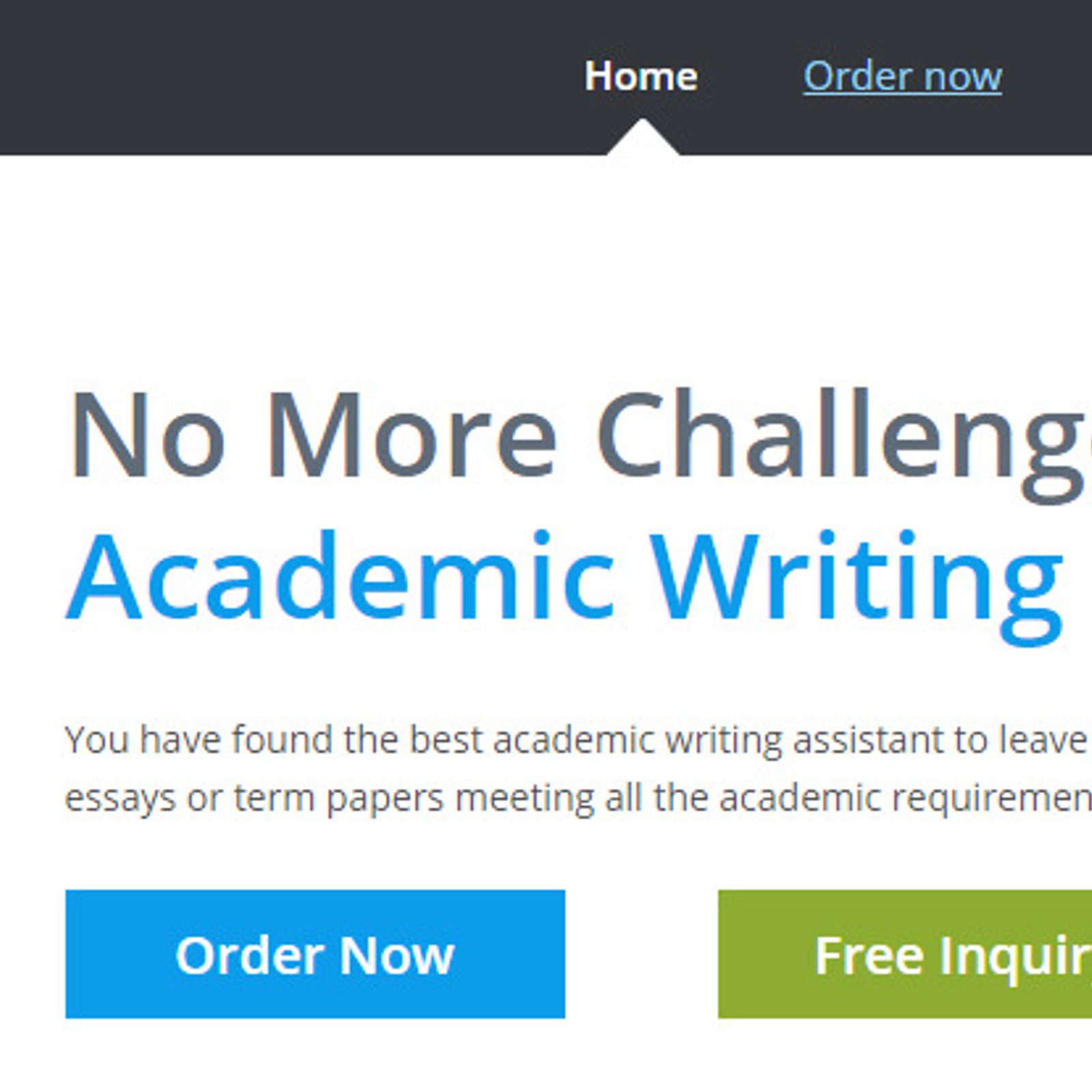Click the paragraph line starting 'essays or term'
Viewport: 1092px width, 1092px height.
pyautogui.click(x=577, y=797)
